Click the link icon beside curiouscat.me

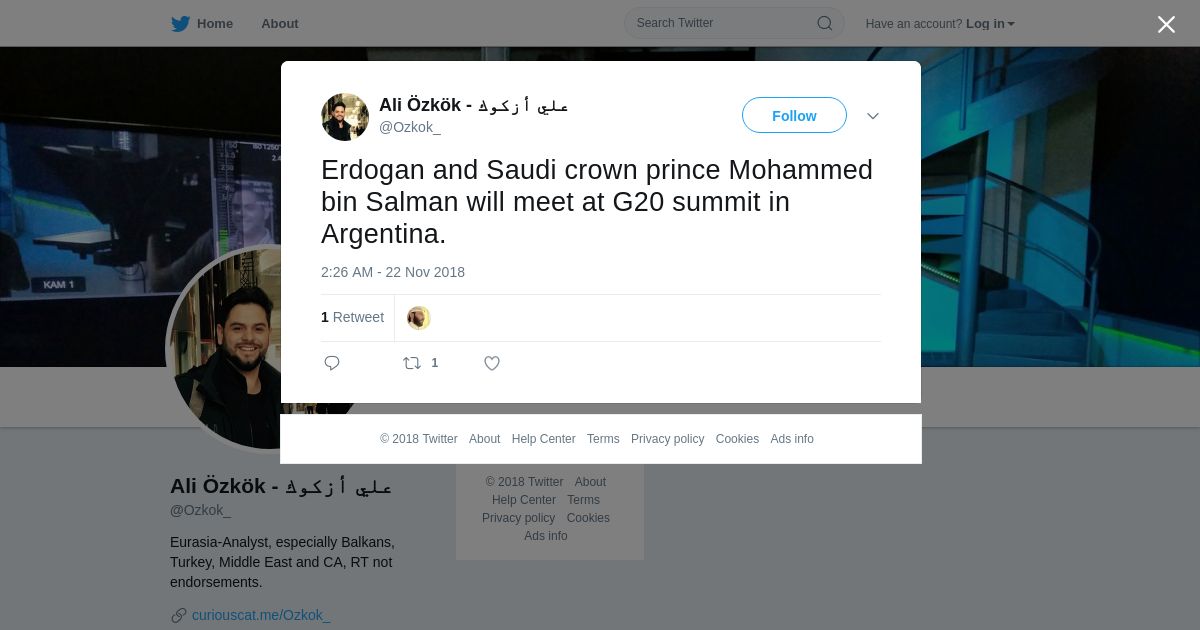click(x=179, y=615)
